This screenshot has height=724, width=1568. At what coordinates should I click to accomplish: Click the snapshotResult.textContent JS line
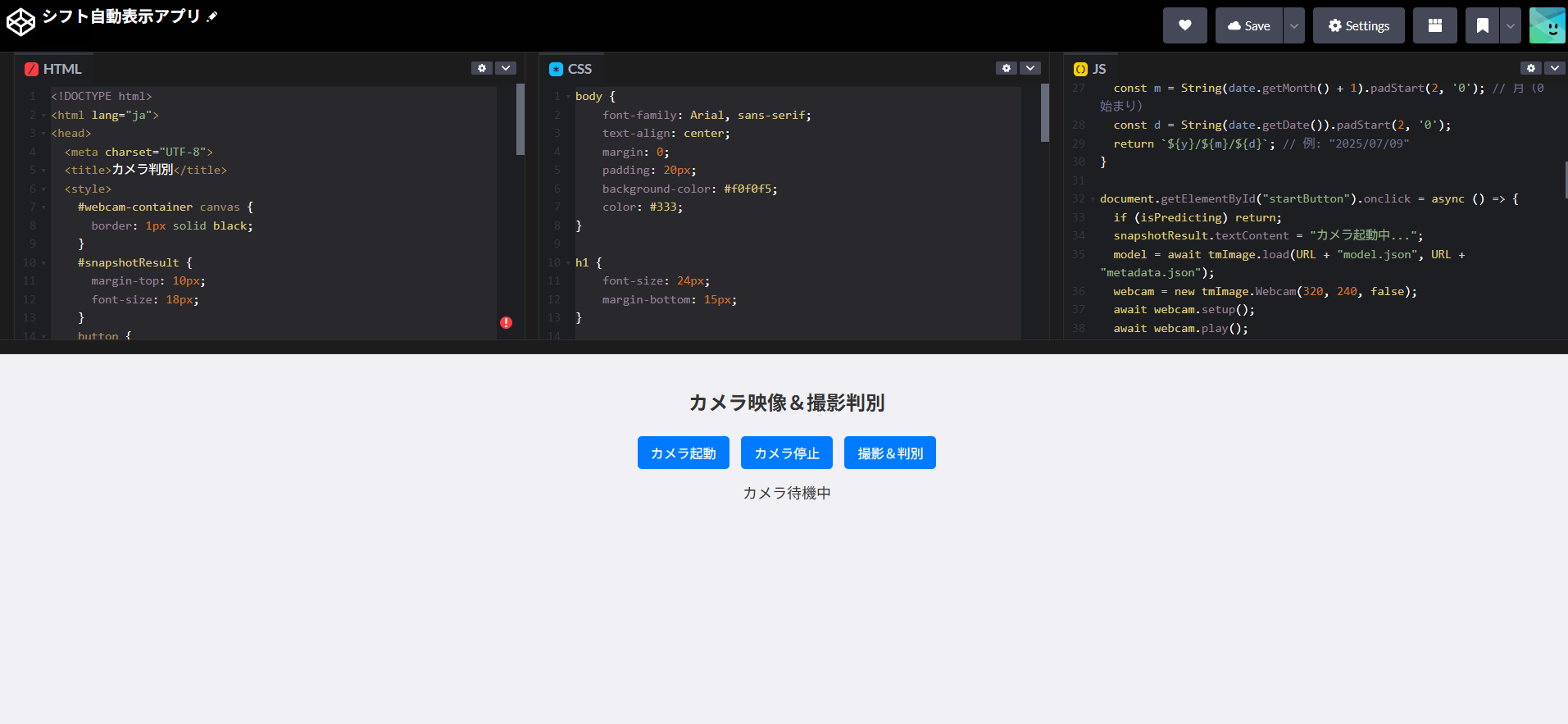tap(1268, 235)
